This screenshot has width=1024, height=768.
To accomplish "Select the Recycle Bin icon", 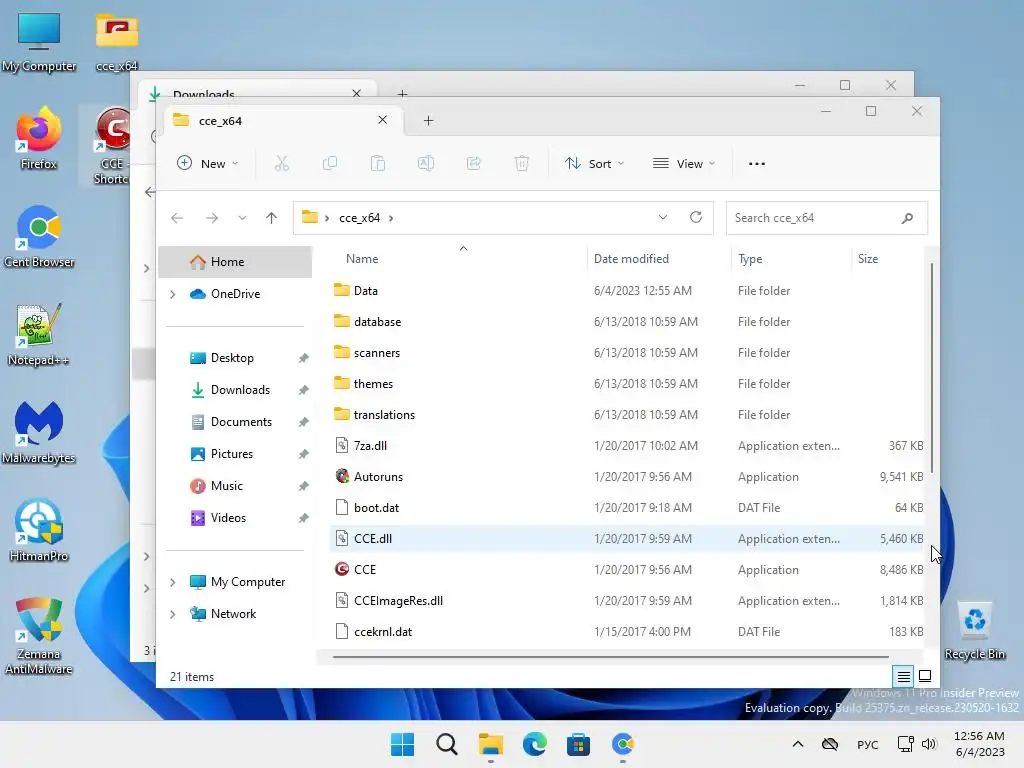I will pos(974,631).
